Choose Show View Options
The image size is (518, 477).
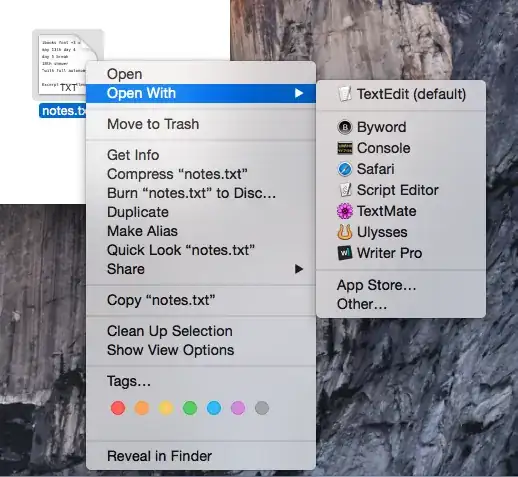(201, 350)
